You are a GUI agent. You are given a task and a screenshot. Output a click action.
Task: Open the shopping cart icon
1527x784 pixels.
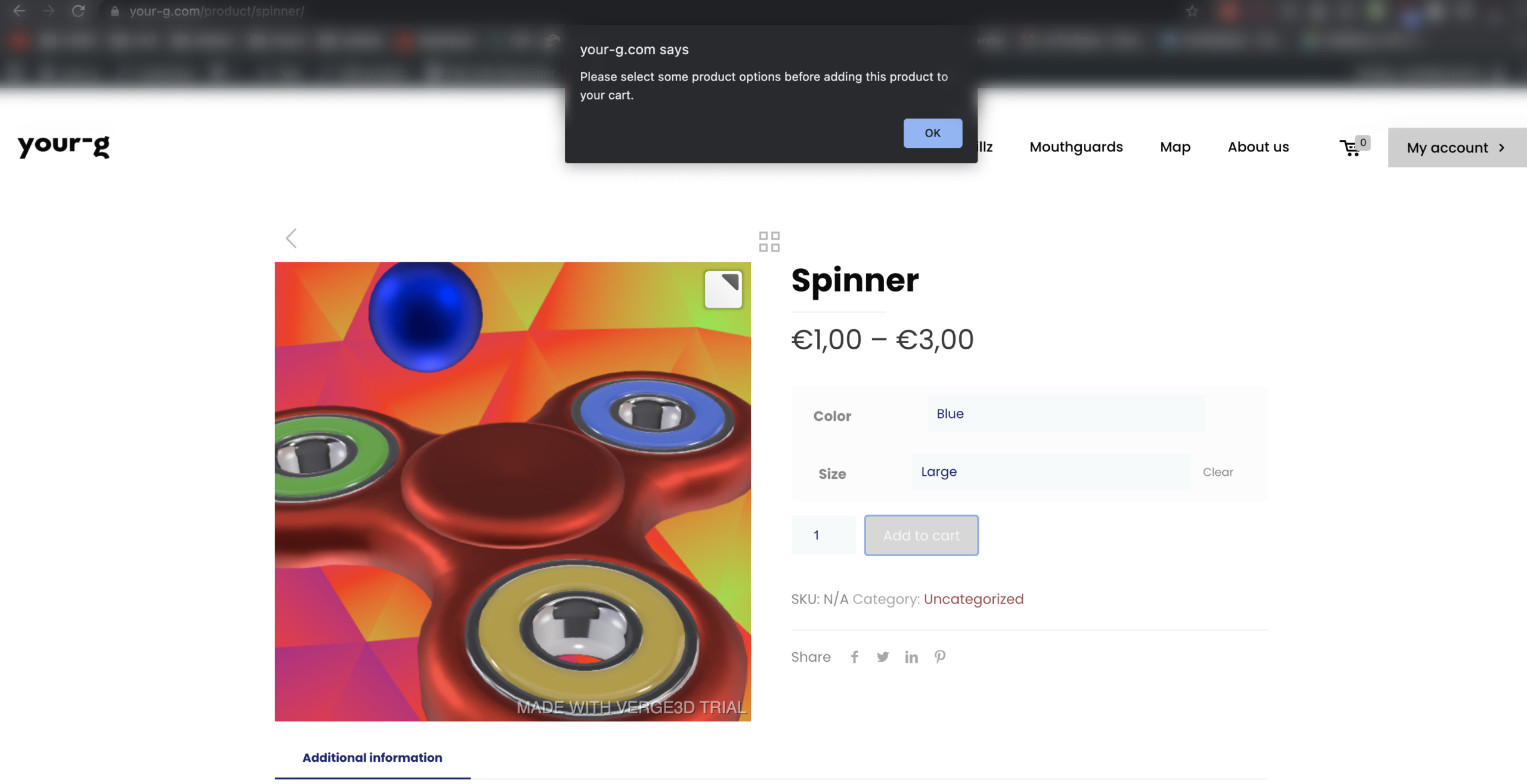[x=1350, y=148]
